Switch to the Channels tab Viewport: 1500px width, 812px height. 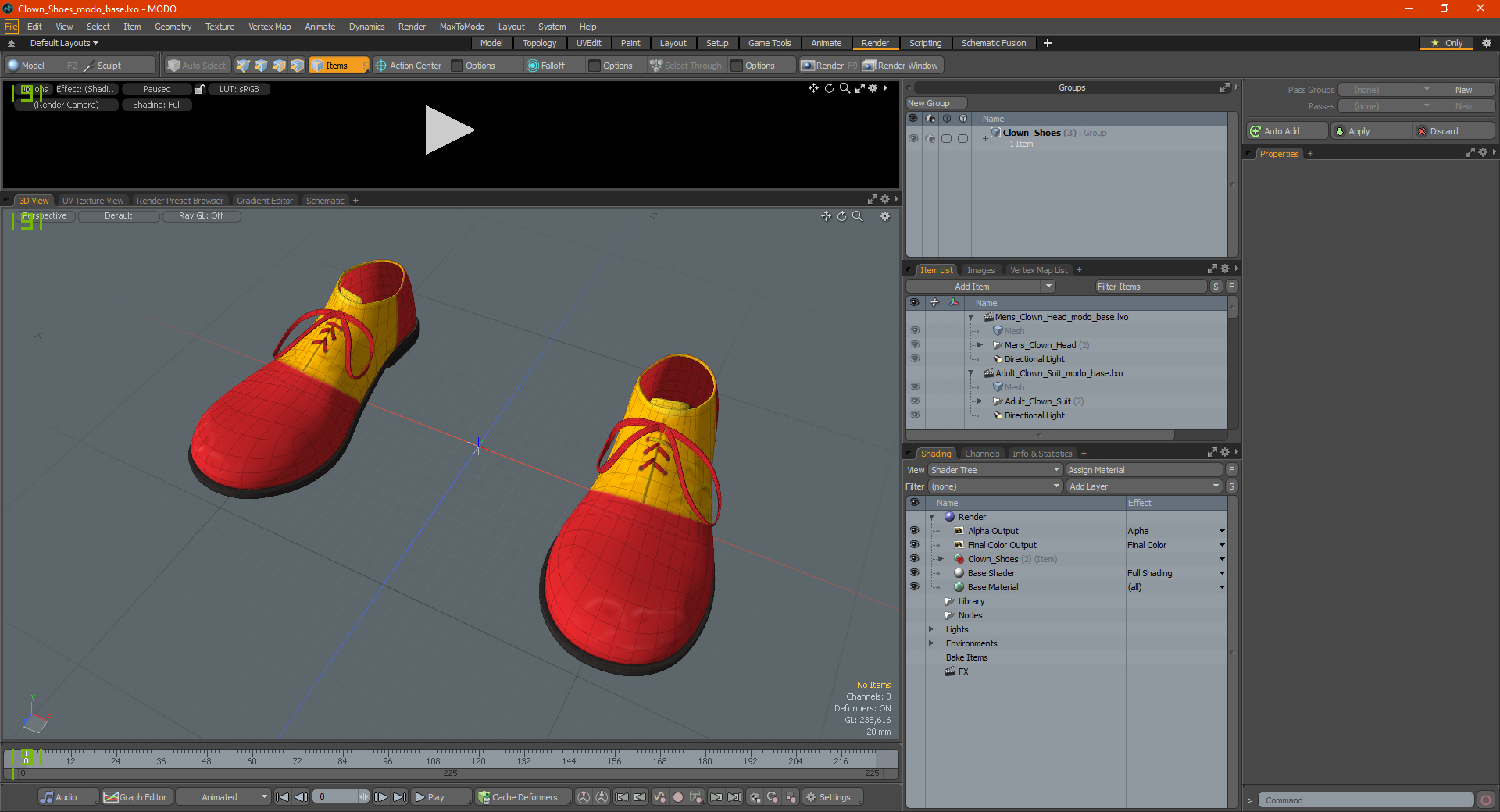click(982, 454)
